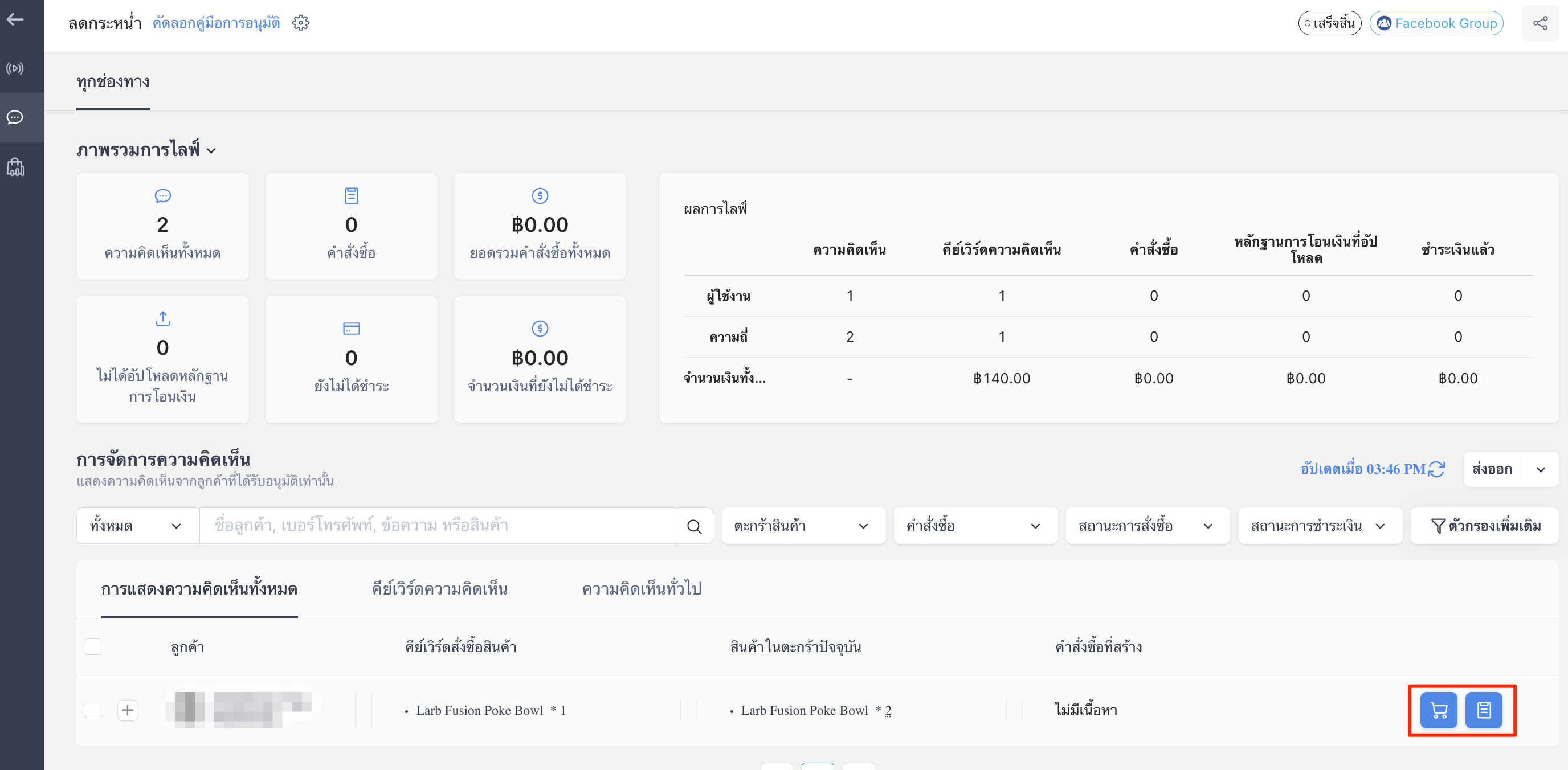Click the dollar icon in ยอดรวมคำสั่งซื้อทั้งหมด card
Screen dimensions: 1568x770
coord(540,196)
